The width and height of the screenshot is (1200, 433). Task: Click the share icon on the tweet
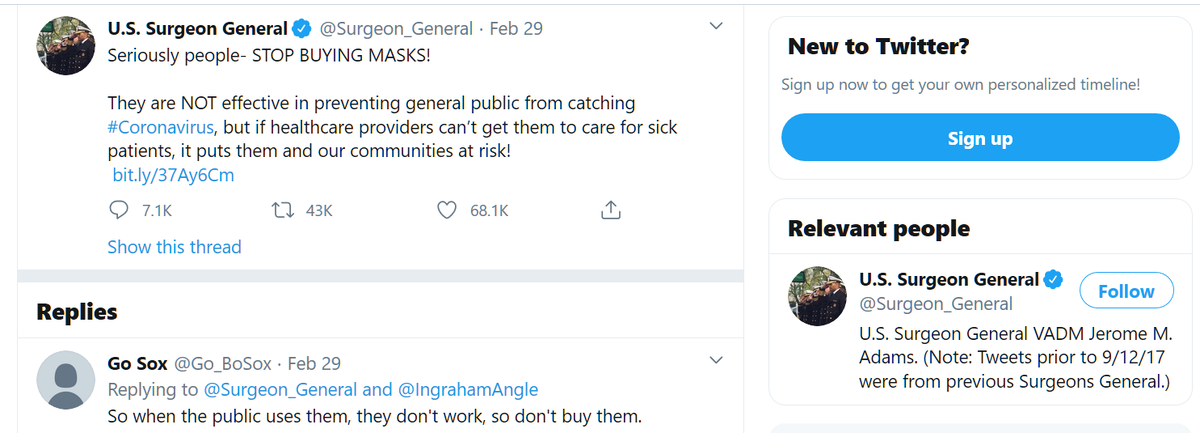[x=611, y=211]
